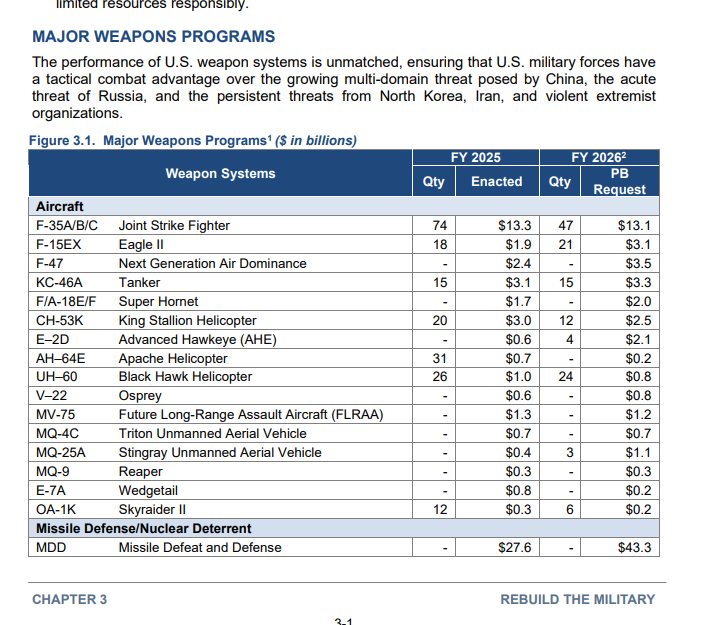Image resolution: width=703 pixels, height=625 pixels.
Task: Select the Weapon Systems column header
Action: 220,174
